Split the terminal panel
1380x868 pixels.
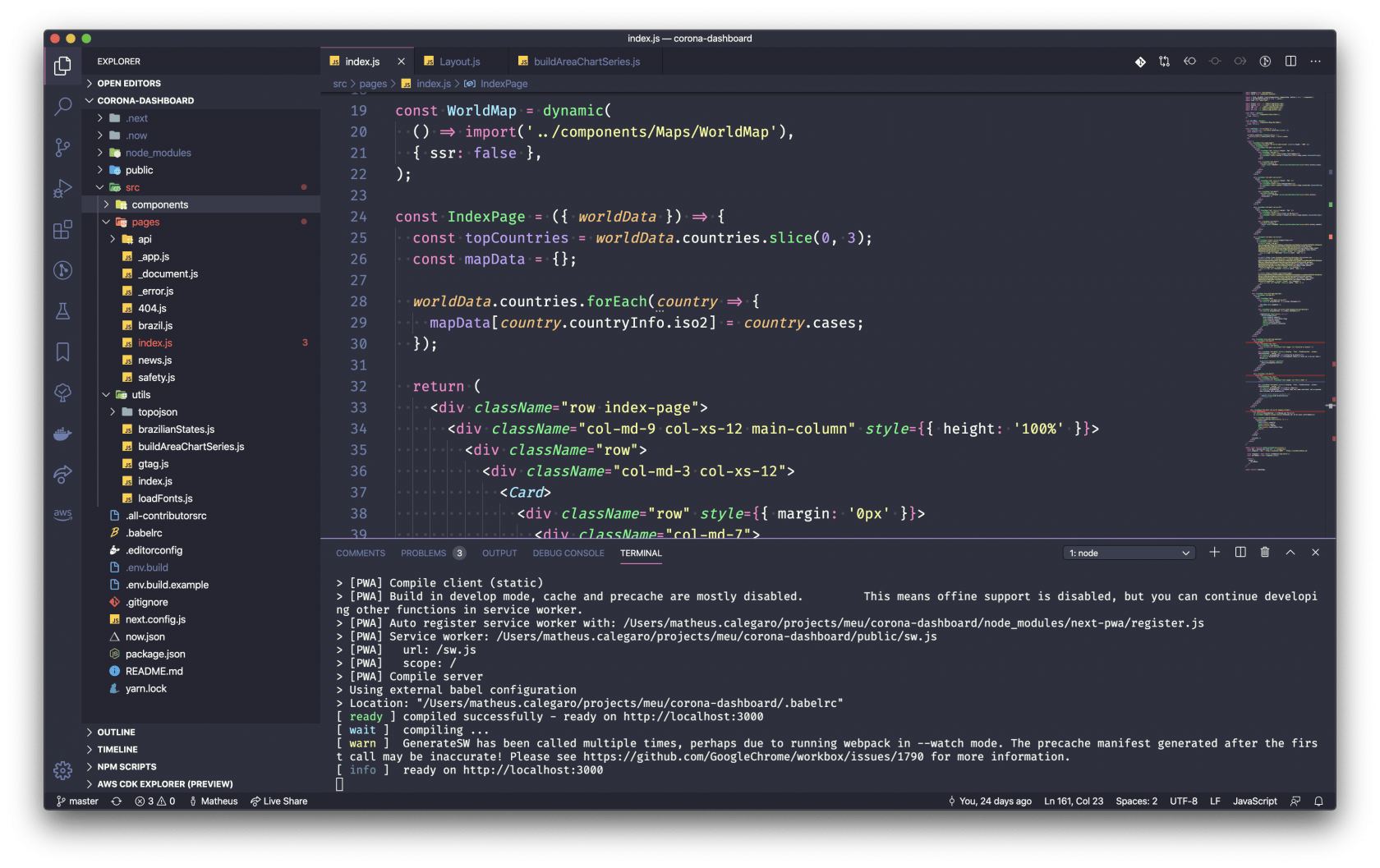[1240, 553]
